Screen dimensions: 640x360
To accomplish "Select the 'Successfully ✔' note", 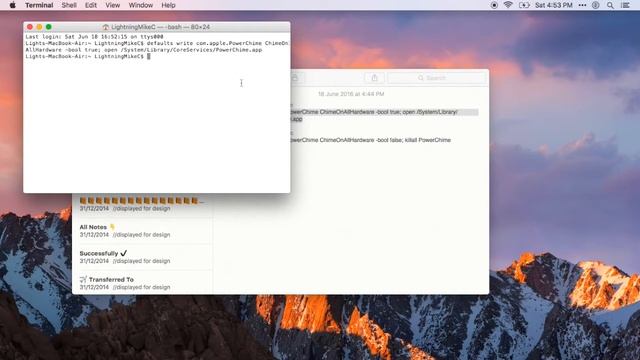I will coord(142,257).
